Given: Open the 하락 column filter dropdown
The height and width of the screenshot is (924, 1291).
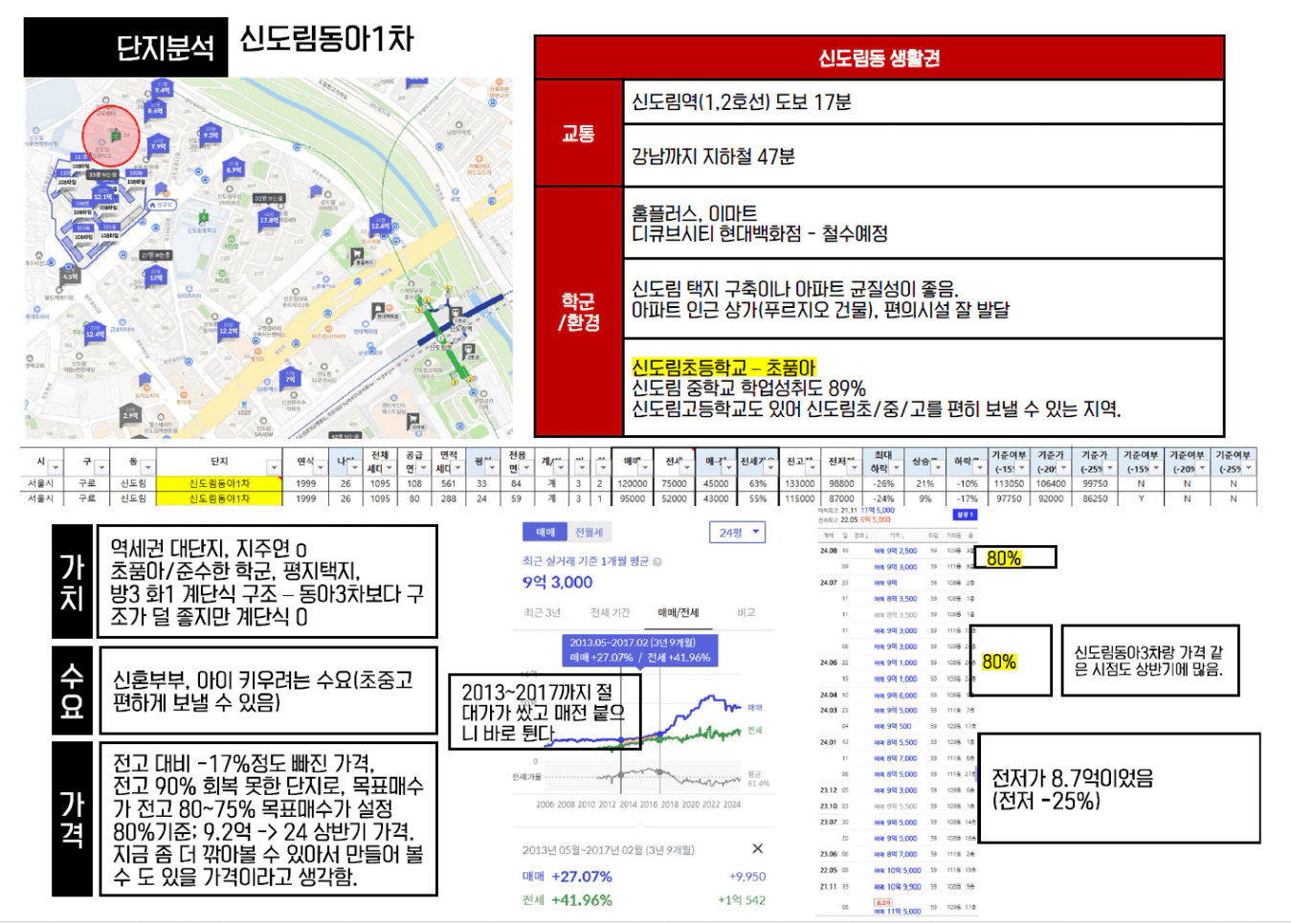Looking at the screenshot, I should coord(979,468).
